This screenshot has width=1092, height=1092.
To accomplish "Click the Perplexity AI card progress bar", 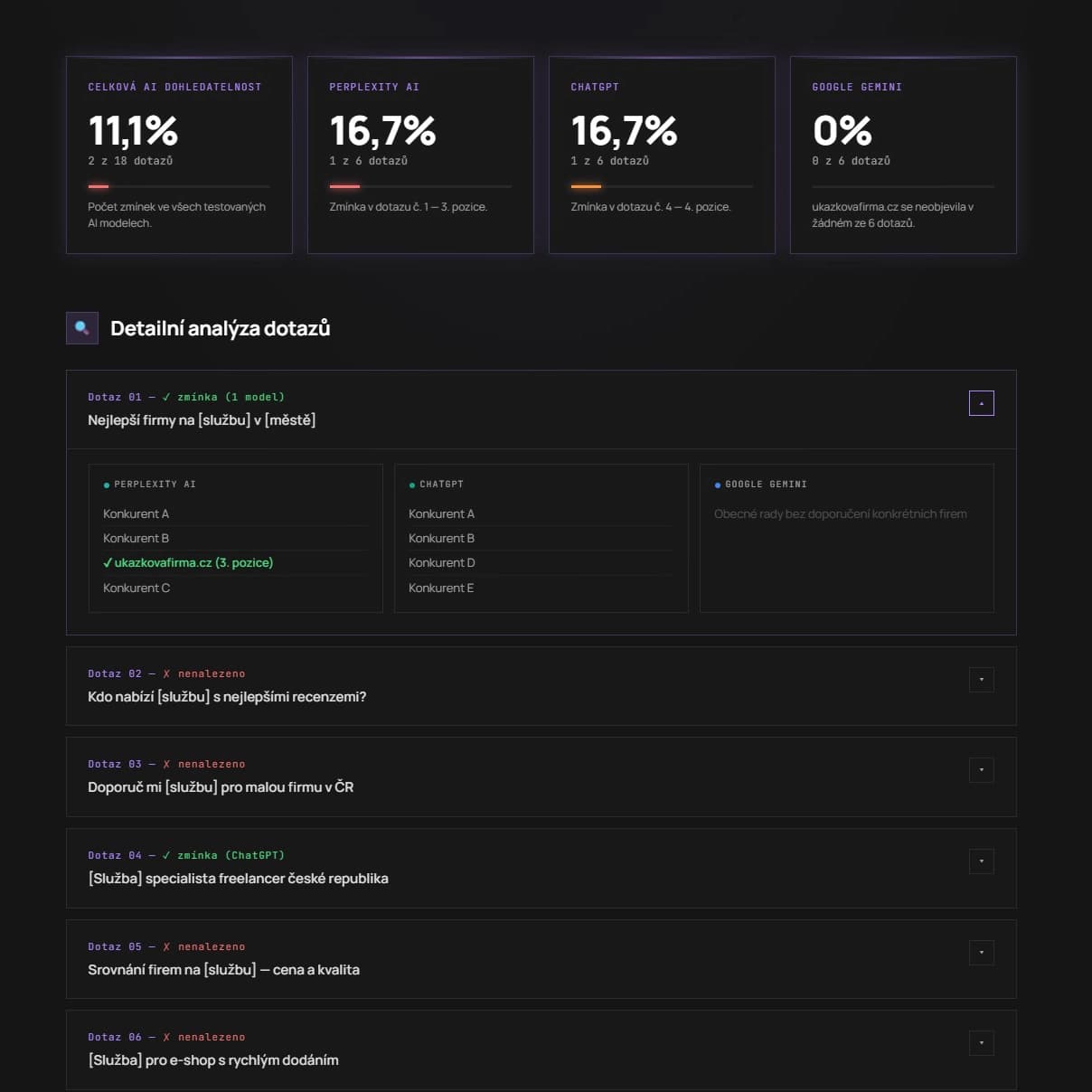I will point(420,186).
